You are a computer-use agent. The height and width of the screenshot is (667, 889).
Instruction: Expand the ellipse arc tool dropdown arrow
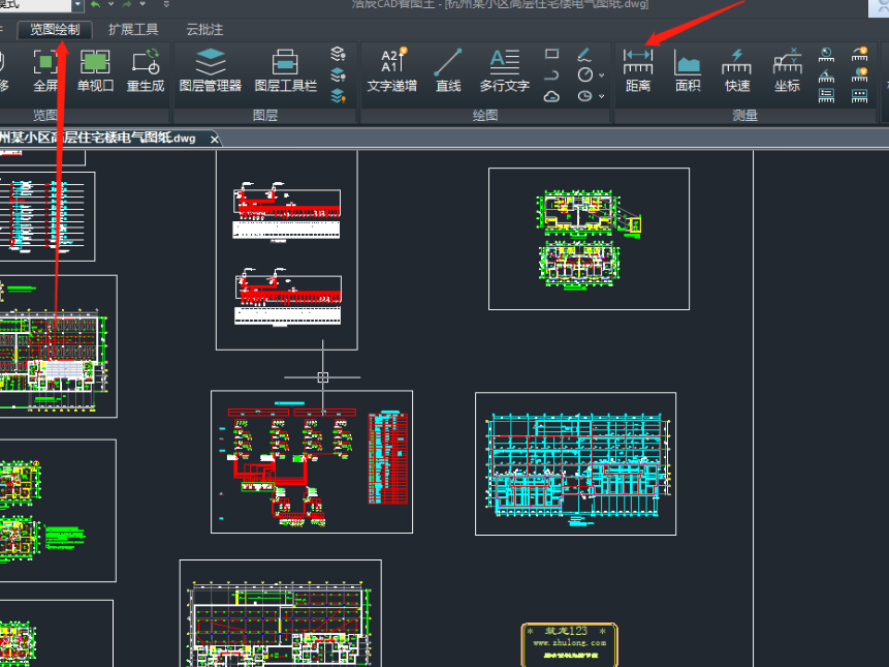click(x=602, y=96)
